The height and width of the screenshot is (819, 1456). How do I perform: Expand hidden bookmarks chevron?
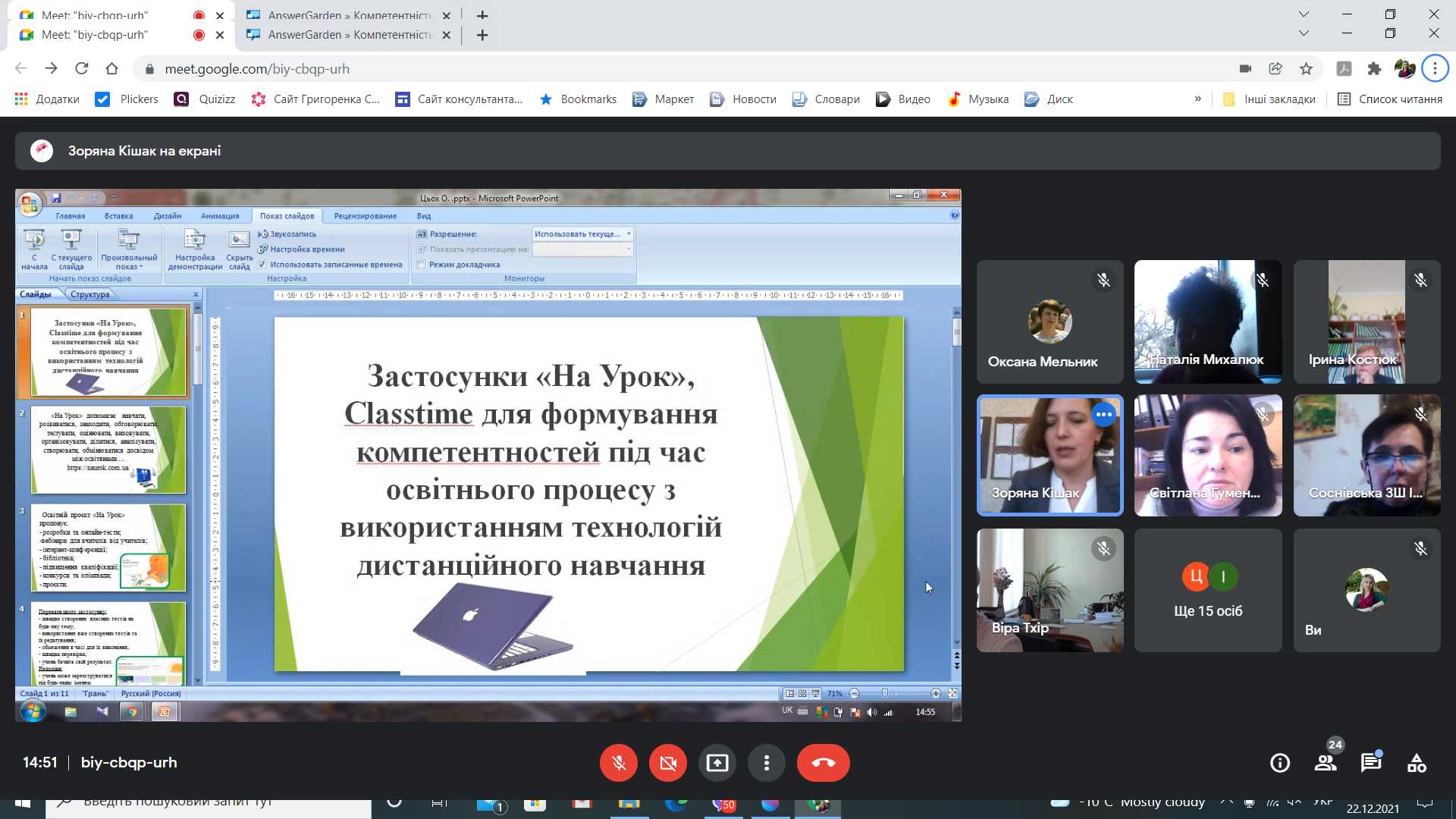click(1197, 99)
